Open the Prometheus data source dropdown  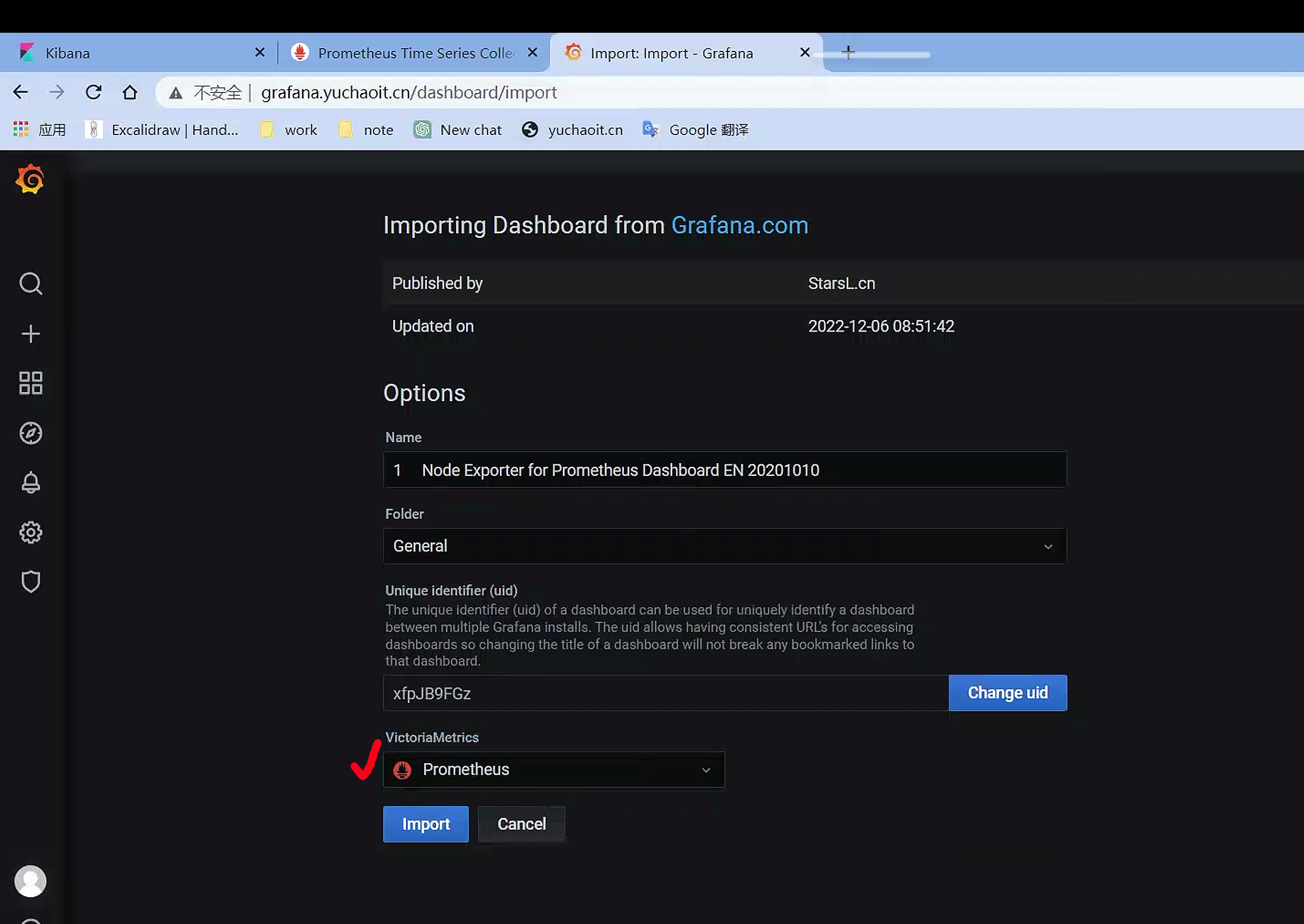[x=553, y=770]
